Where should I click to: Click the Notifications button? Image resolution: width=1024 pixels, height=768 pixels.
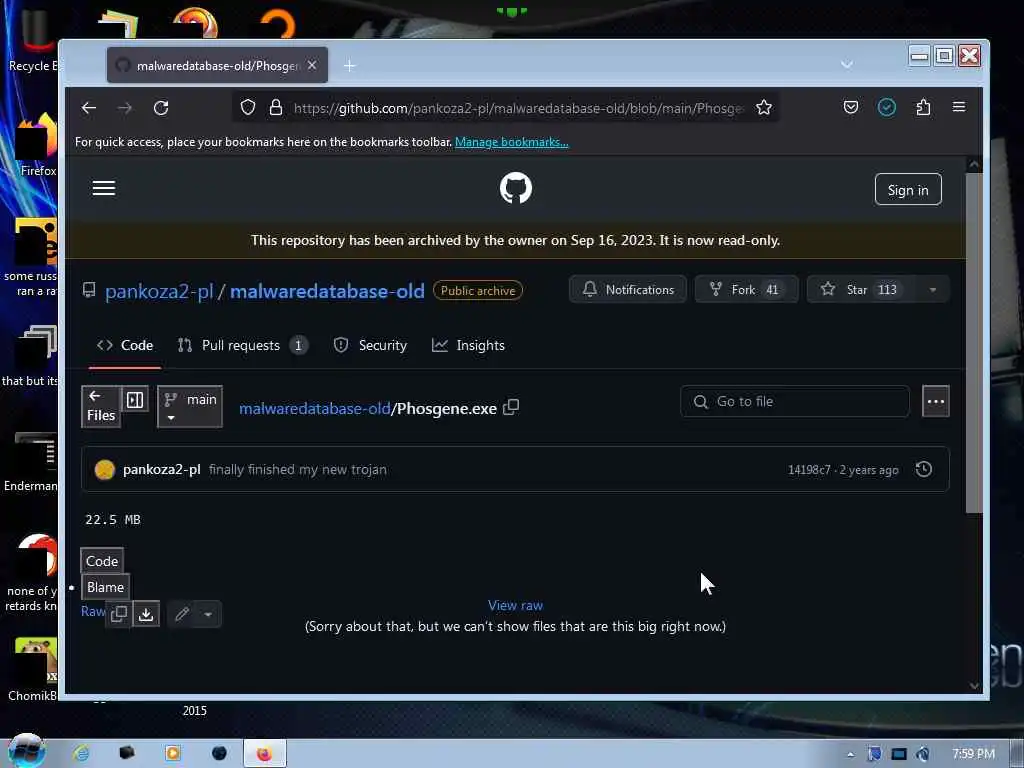point(628,289)
